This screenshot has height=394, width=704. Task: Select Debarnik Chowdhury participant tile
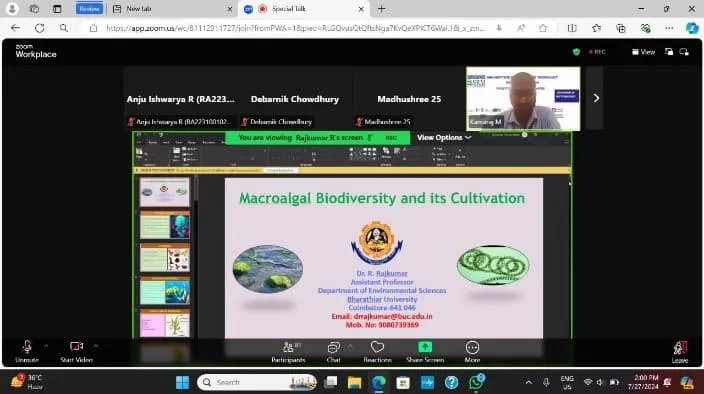(295, 99)
